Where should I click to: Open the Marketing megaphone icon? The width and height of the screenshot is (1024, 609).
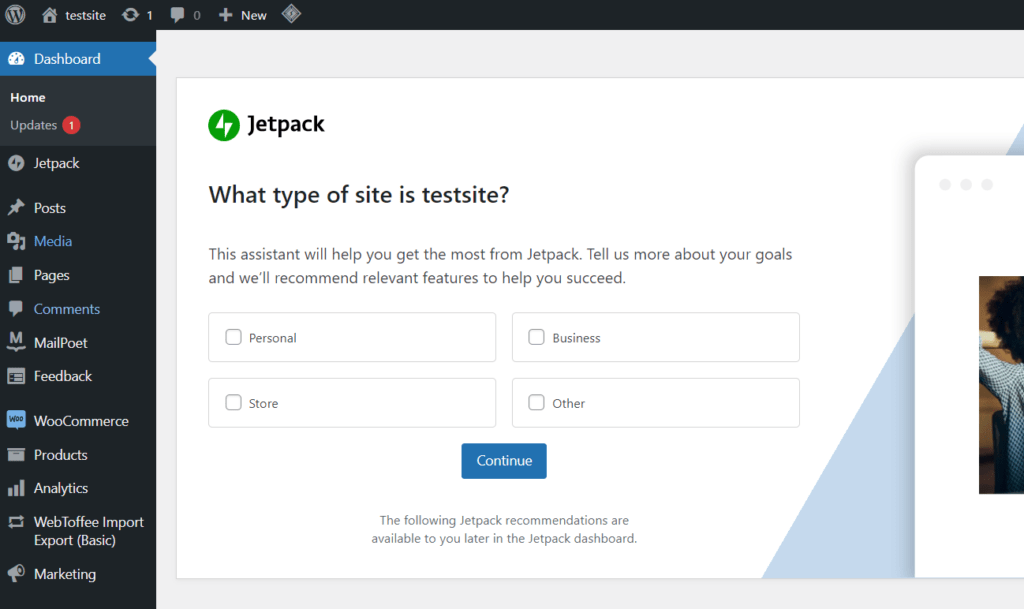click(16, 574)
